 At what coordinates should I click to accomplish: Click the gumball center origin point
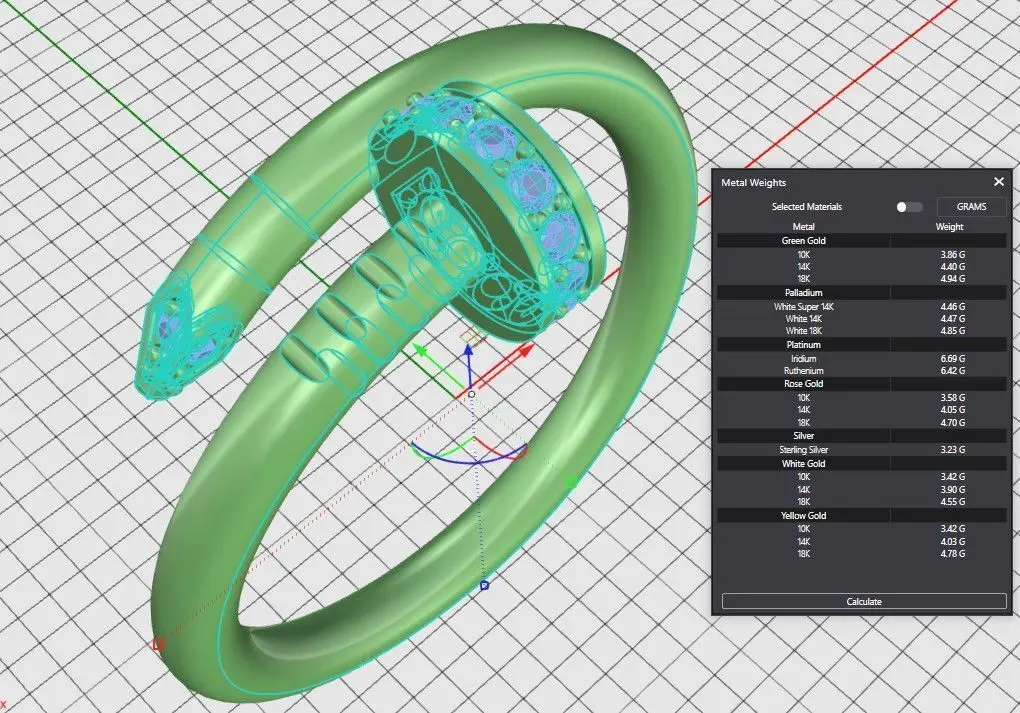pyautogui.click(x=472, y=394)
